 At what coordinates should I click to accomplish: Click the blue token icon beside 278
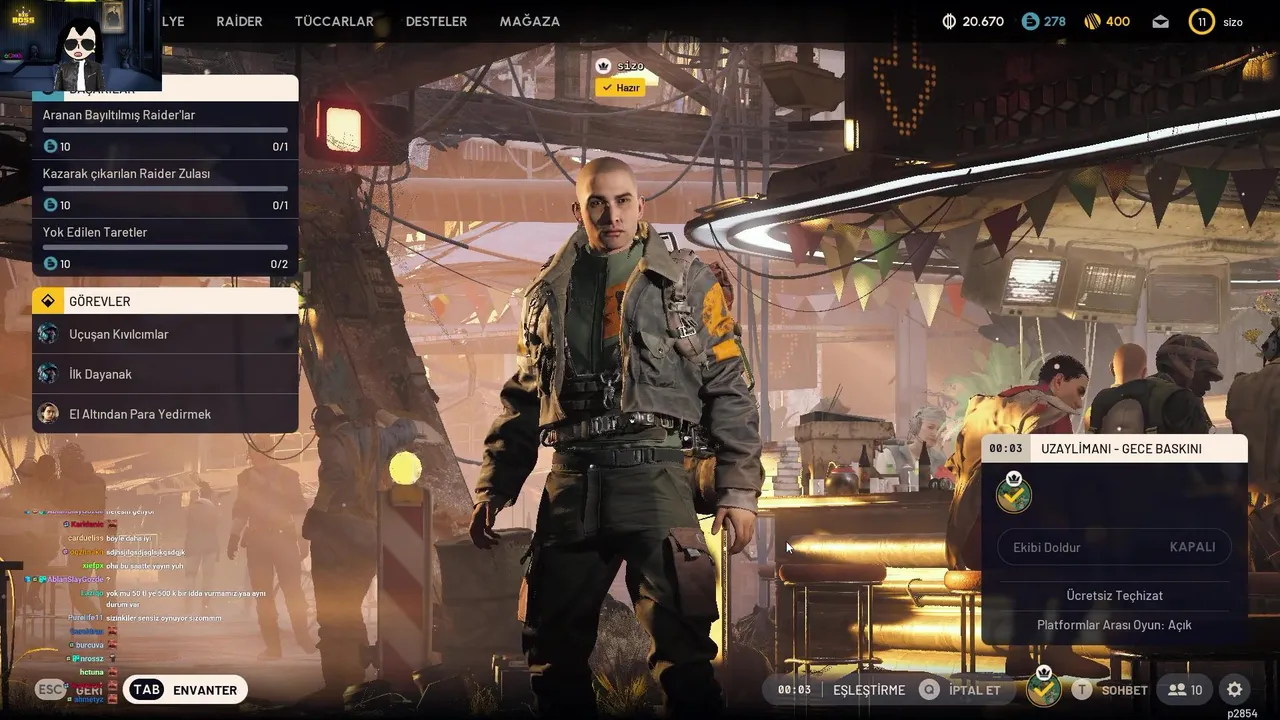[x=1030, y=21]
